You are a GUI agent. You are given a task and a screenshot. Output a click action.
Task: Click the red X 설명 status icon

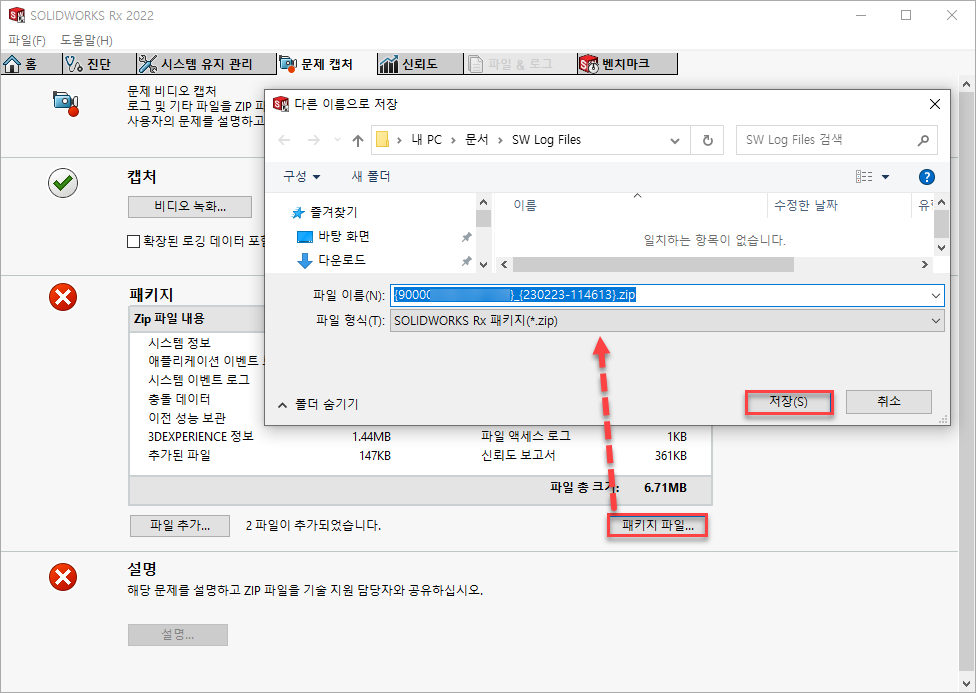[x=63, y=577]
